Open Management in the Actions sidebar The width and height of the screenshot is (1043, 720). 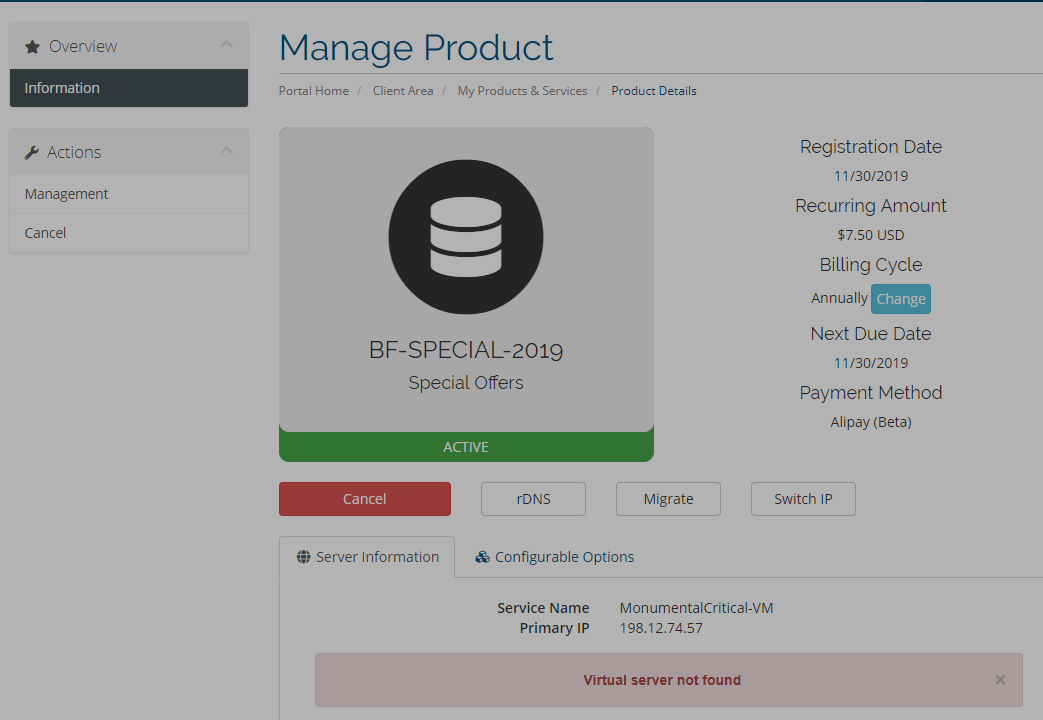tap(67, 194)
